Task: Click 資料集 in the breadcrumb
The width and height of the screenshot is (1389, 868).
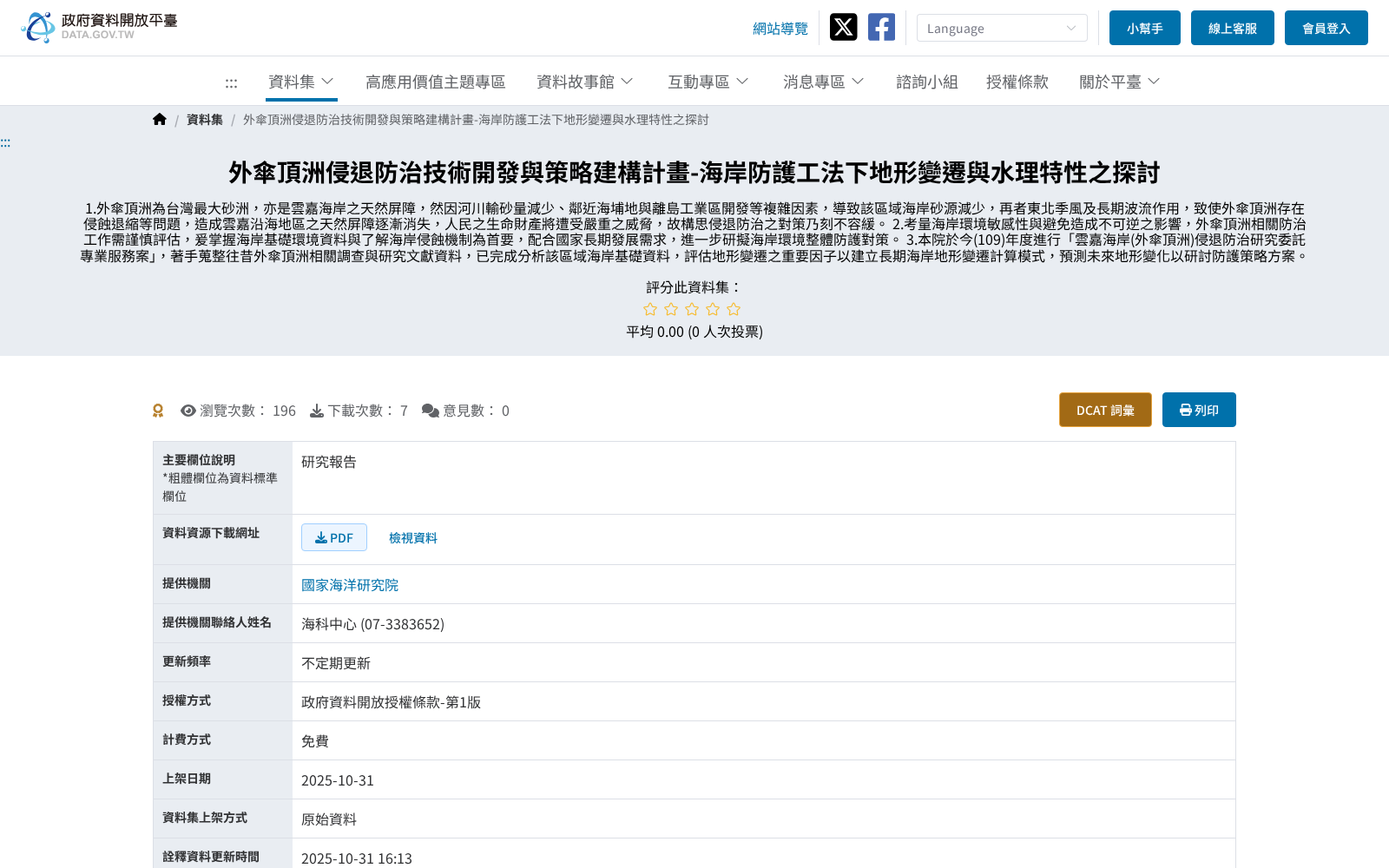Action: coord(205,120)
